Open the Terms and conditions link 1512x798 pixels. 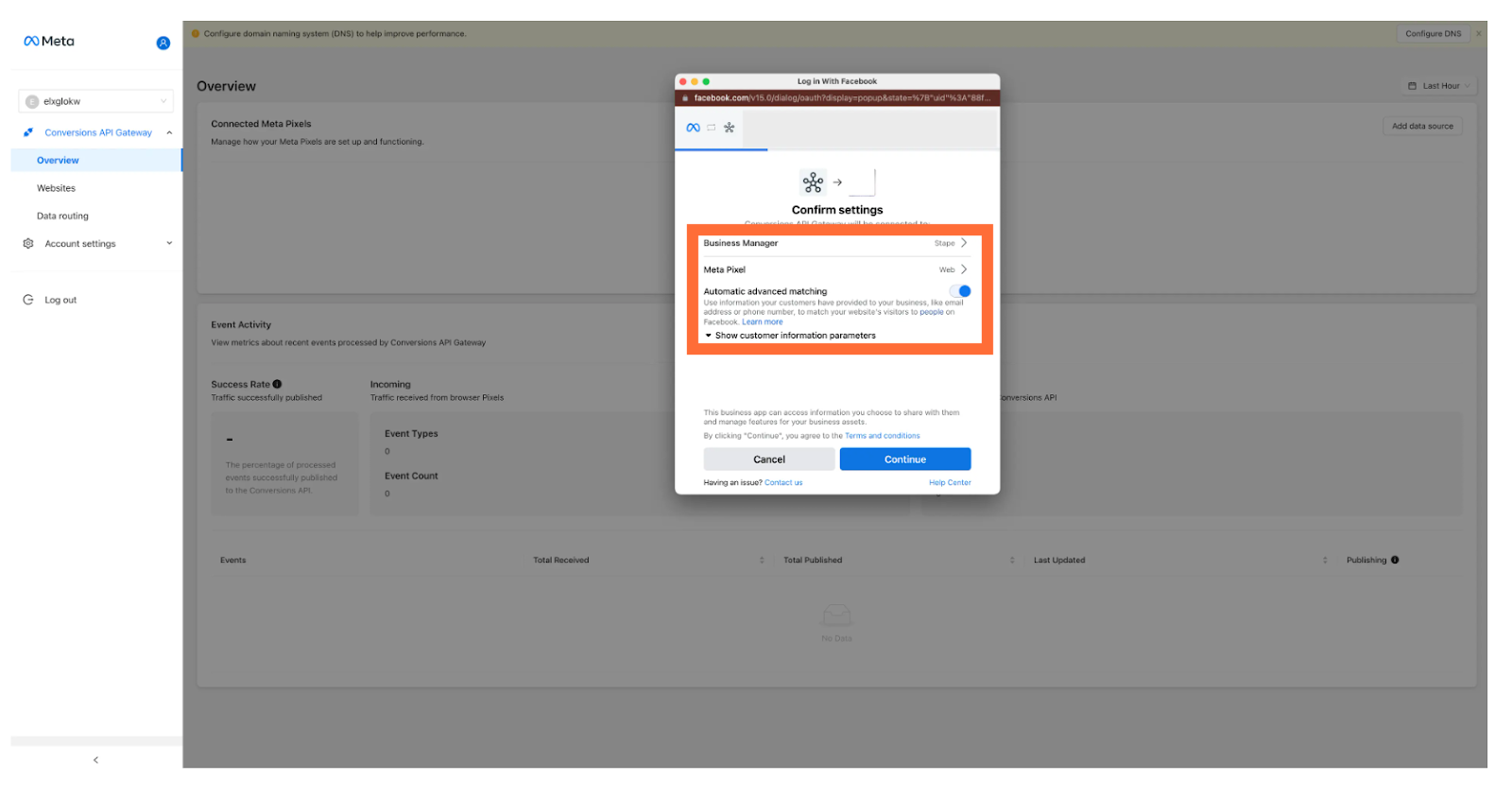[x=882, y=436]
